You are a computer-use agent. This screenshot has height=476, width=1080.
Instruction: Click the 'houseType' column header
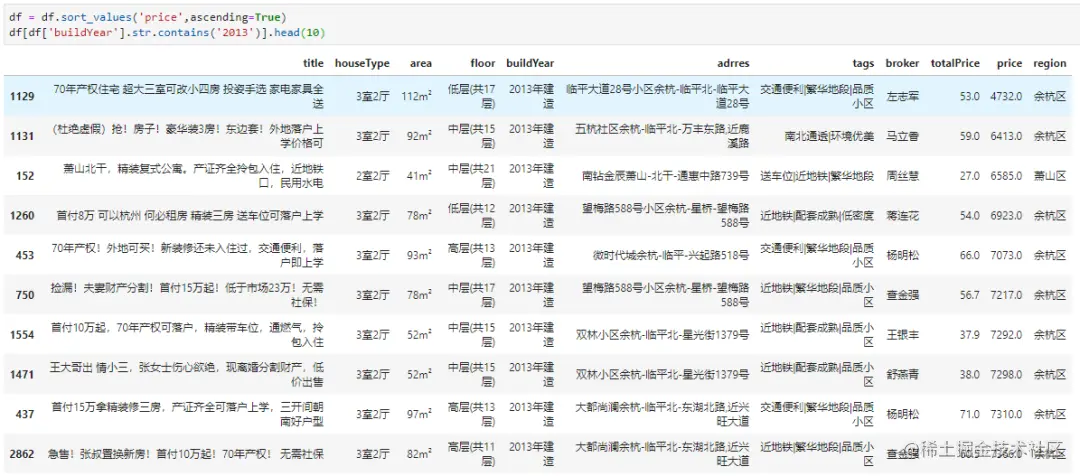pos(362,63)
